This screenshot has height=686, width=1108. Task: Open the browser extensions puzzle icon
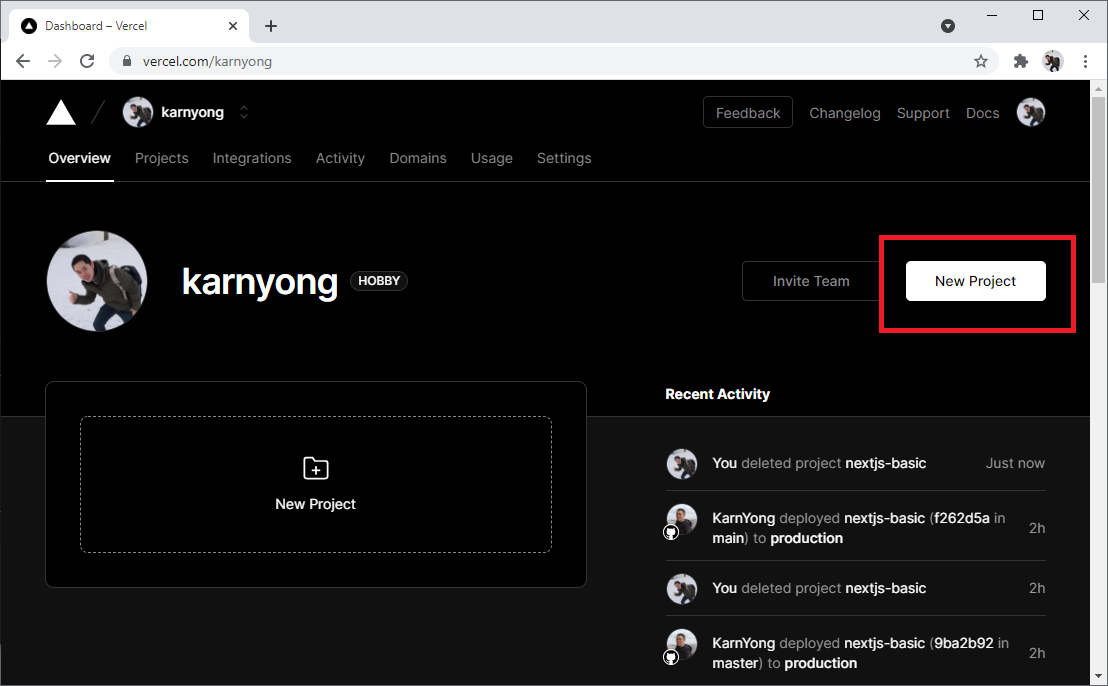pos(1020,61)
